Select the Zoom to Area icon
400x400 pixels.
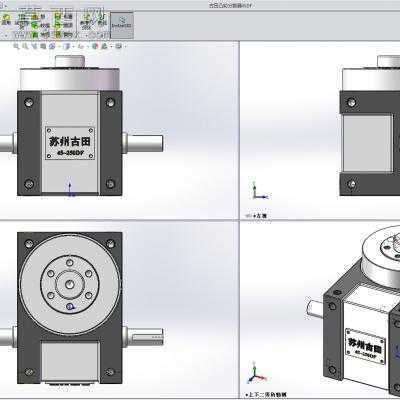(25, 46)
